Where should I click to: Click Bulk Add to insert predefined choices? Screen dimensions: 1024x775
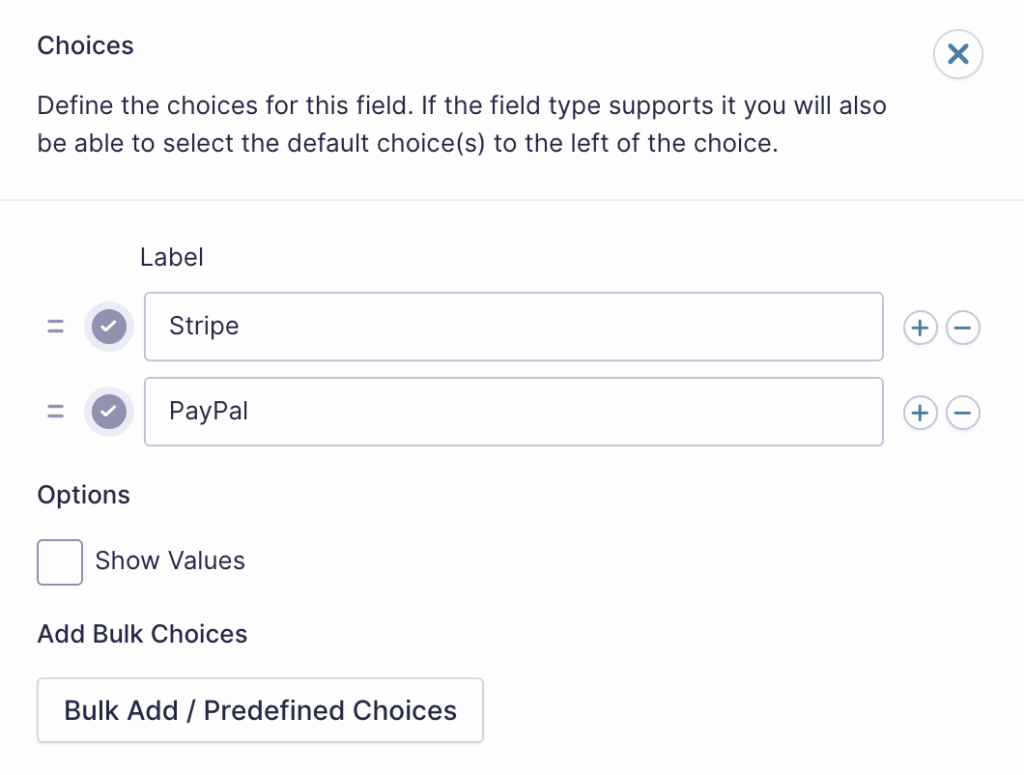tap(260, 710)
